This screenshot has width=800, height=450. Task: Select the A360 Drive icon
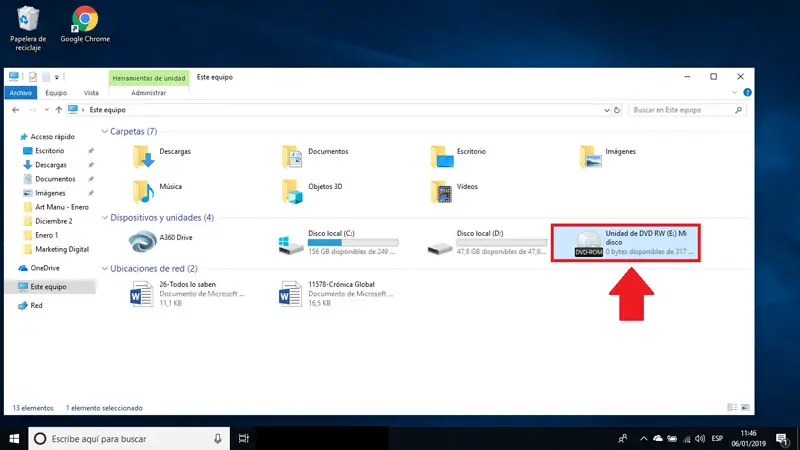pos(143,242)
